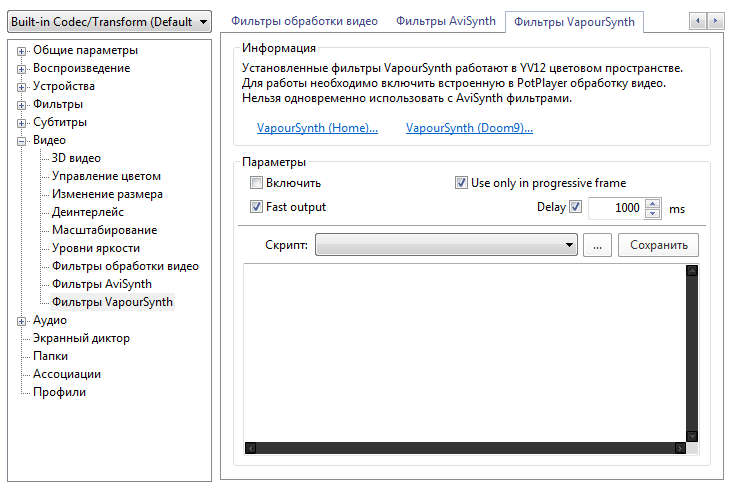Toggle the Delay checkbox

(575, 208)
